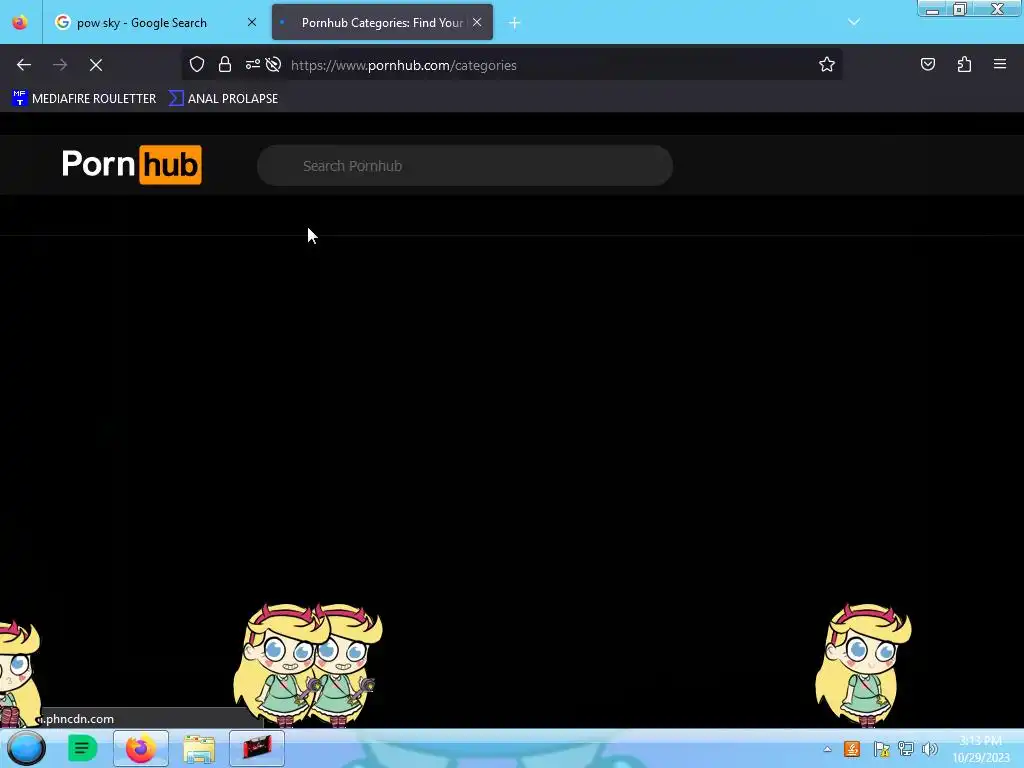Open the Windows Start orb
This screenshot has height=768, width=1024.
pyautogui.click(x=26, y=748)
